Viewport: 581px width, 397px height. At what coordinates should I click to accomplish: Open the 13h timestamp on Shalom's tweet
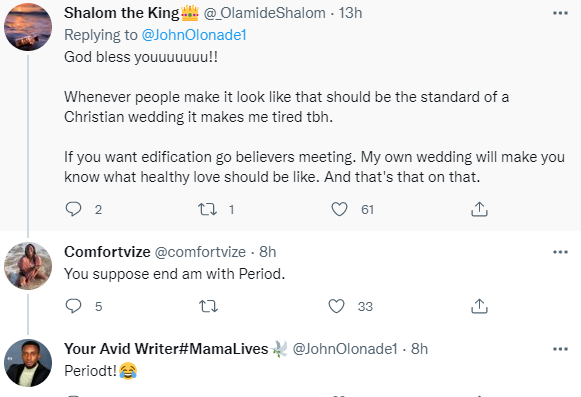coord(351,13)
